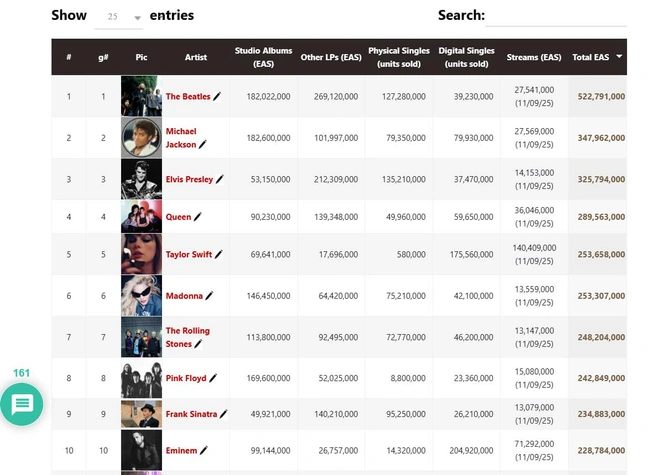Open the Eminem artist link
The height and width of the screenshot is (475, 656).
point(181,451)
